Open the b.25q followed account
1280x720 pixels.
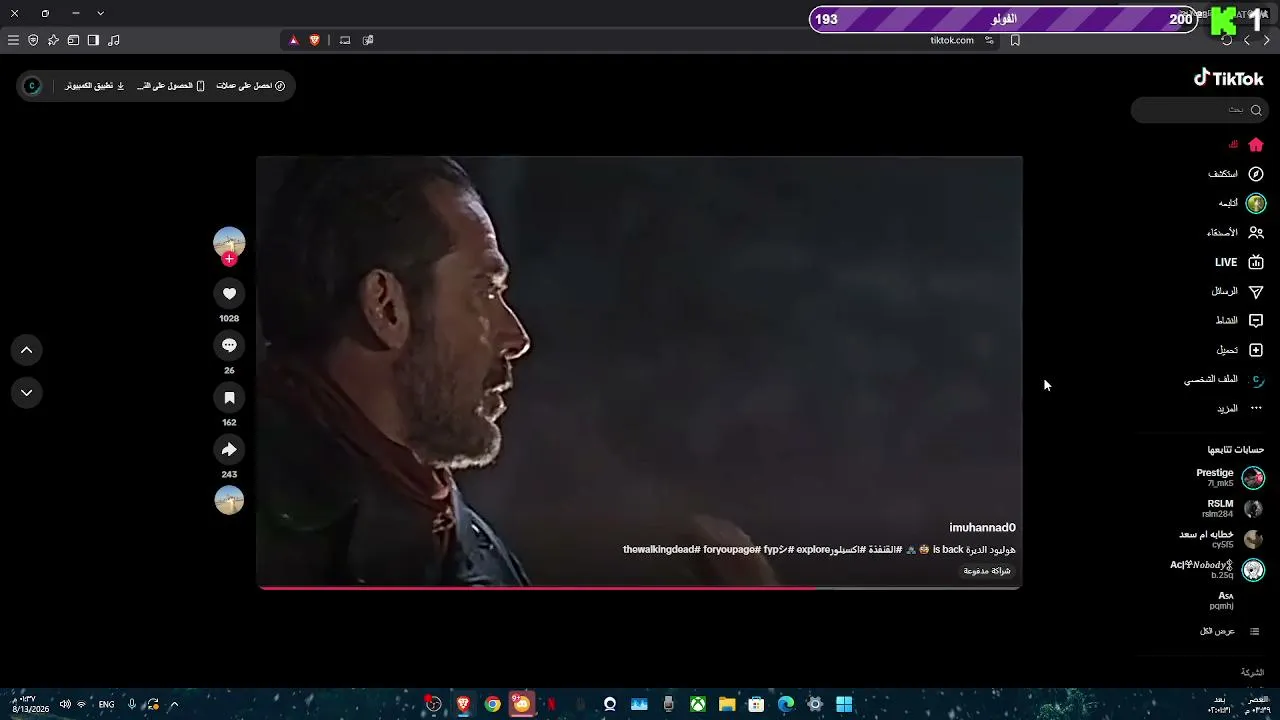[x=1218, y=570]
